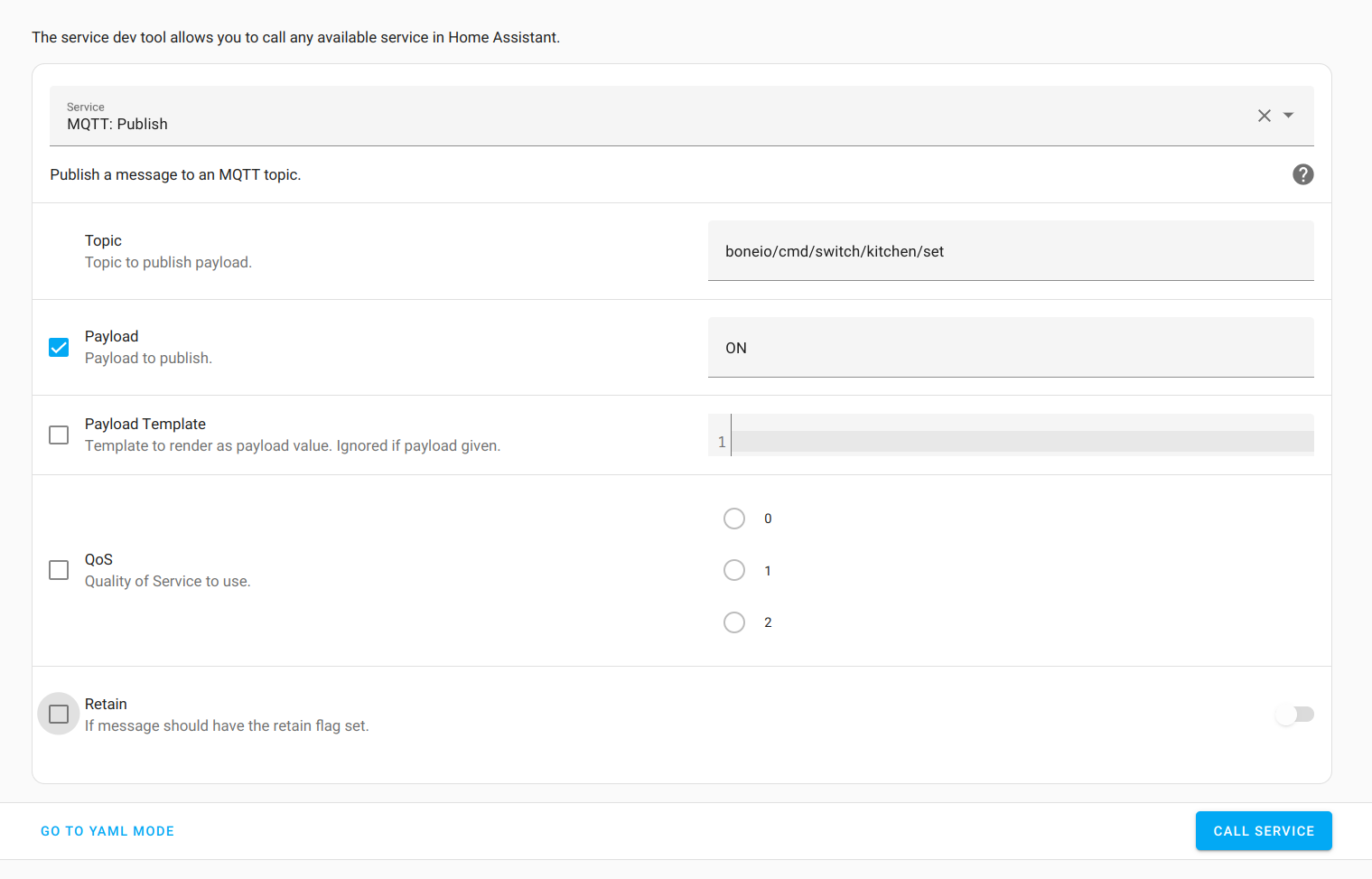
Task: Click the question mark documentation icon
Action: (1303, 174)
